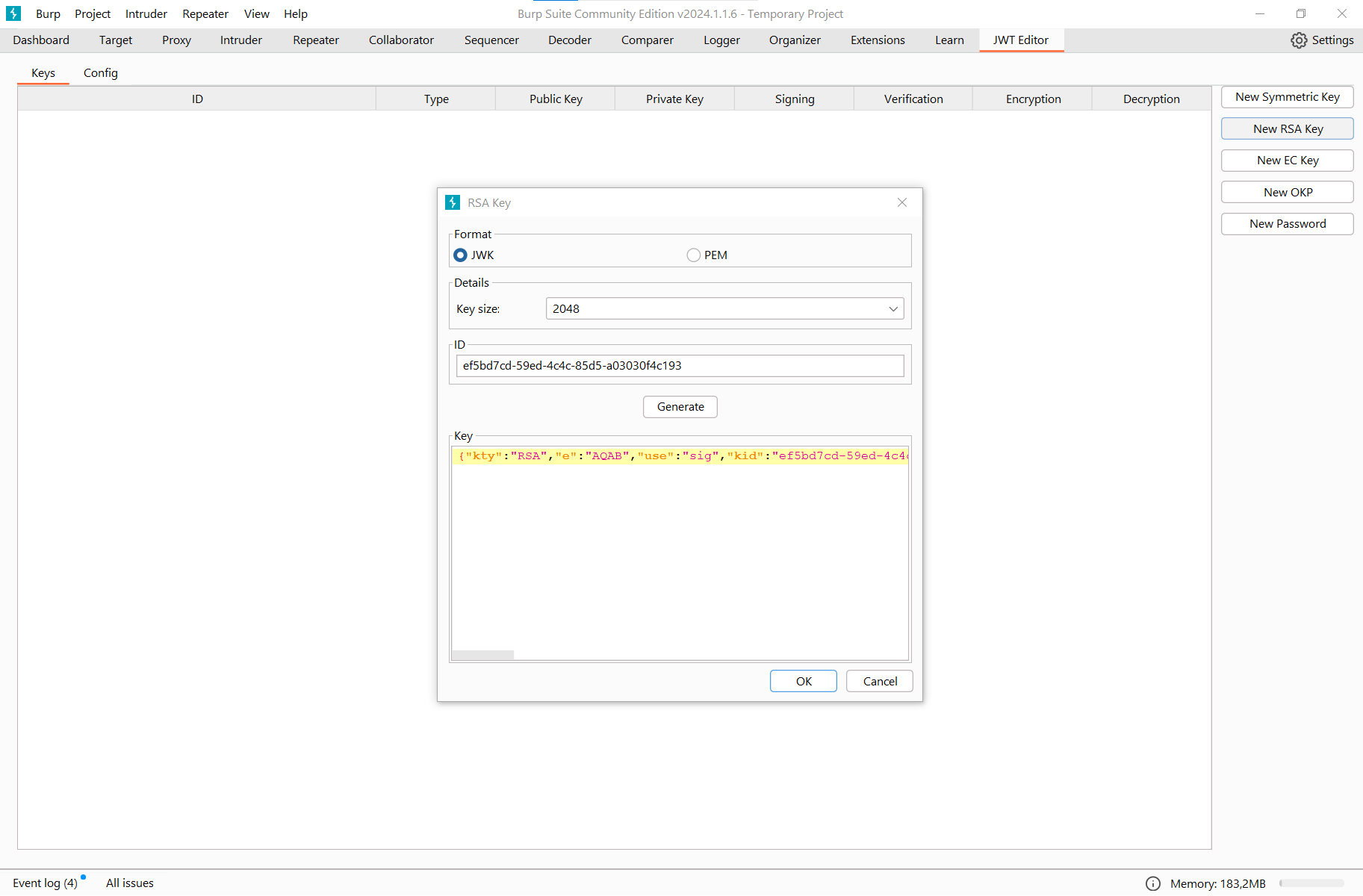The image size is (1363, 896).
Task: Click the Verification column header
Action: point(913,99)
